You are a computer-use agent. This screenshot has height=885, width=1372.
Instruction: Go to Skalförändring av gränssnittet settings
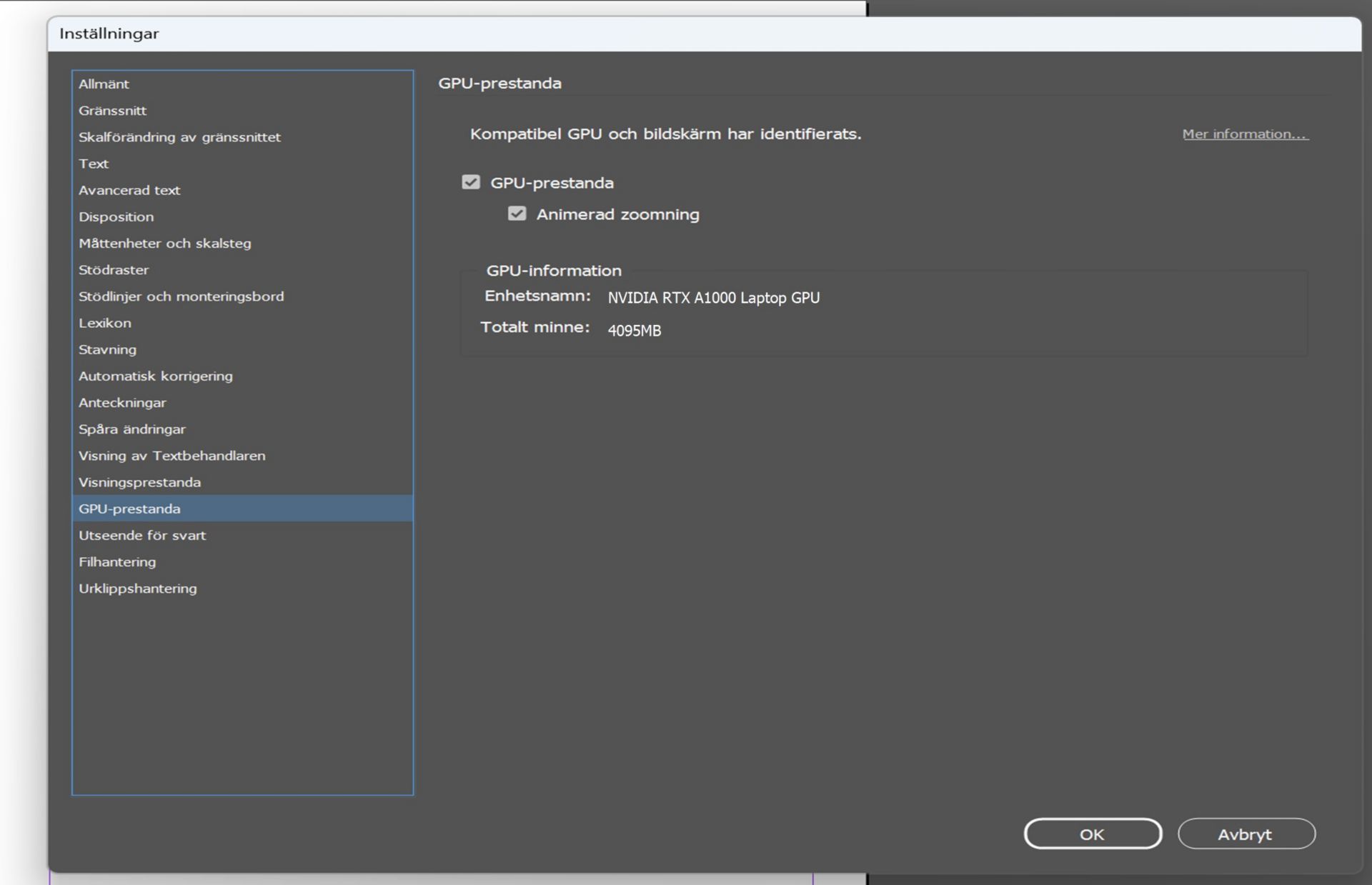179,137
